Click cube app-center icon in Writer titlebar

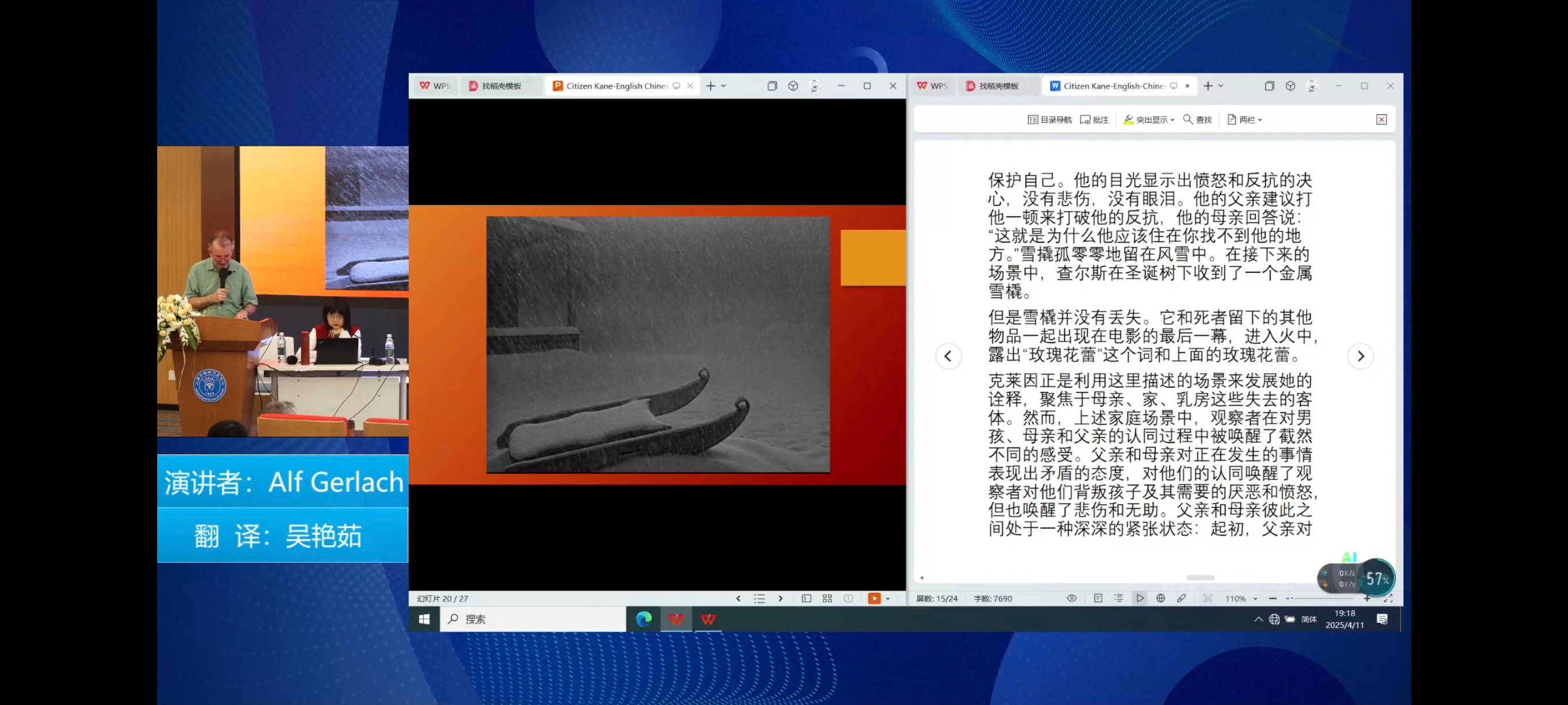[x=1290, y=86]
